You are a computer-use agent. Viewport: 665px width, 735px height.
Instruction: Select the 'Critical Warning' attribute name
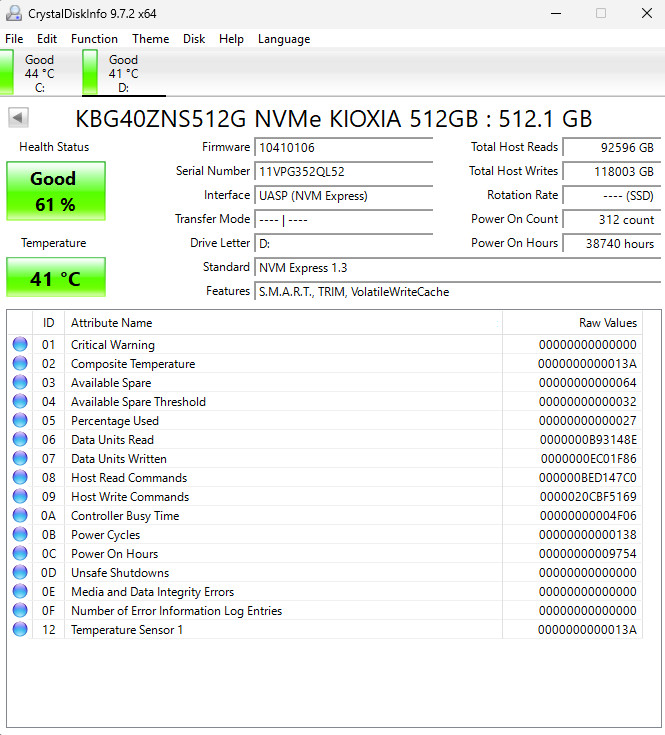tap(112, 345)
